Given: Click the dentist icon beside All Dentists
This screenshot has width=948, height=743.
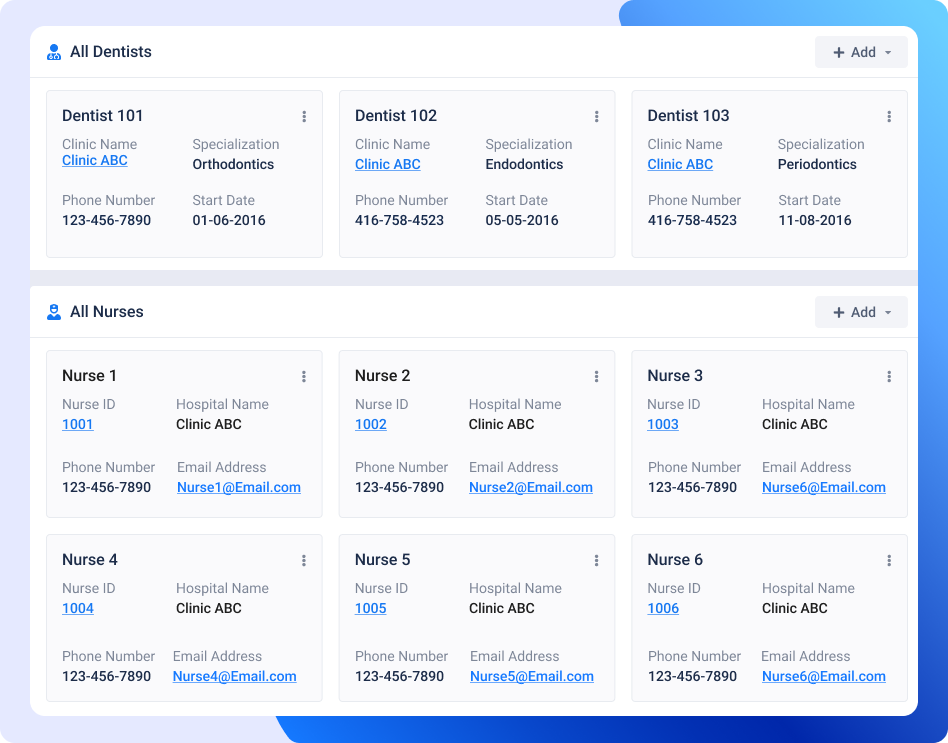Looking at the screenshot, I should 54,52.
